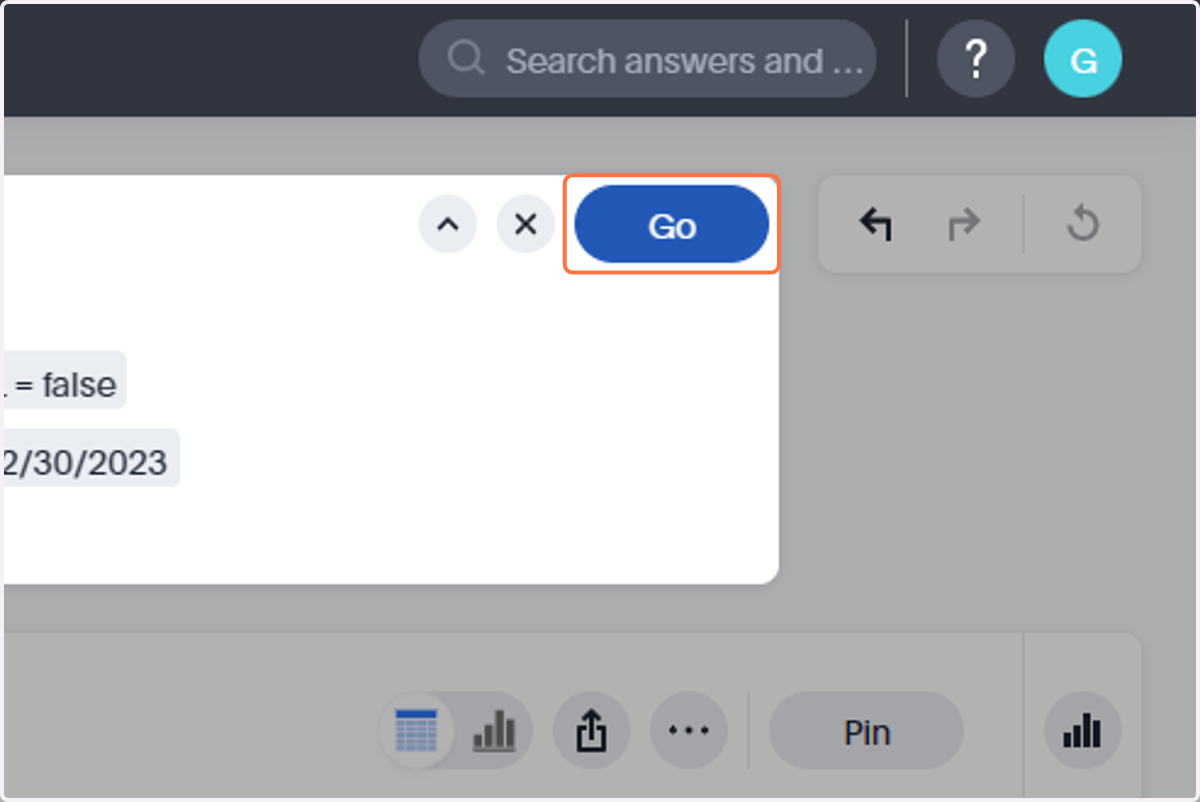1200x802 pixels.
Task: Redo the reverted search change
Action: 964,224
